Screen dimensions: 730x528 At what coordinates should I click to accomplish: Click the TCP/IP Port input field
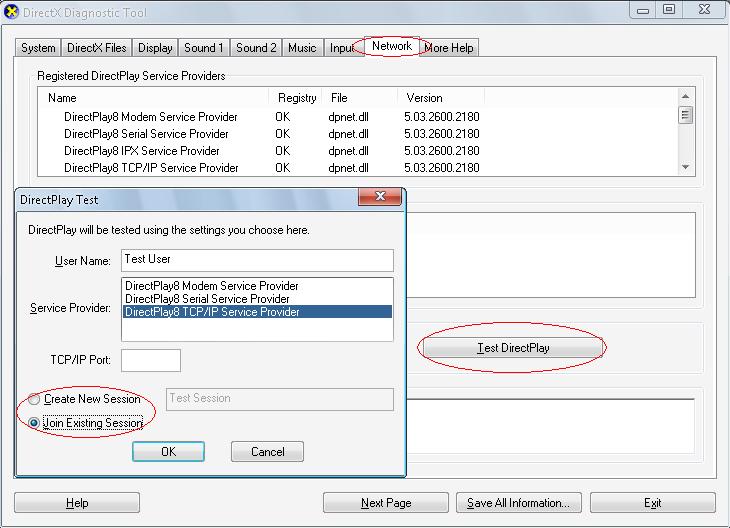point(151,360)
